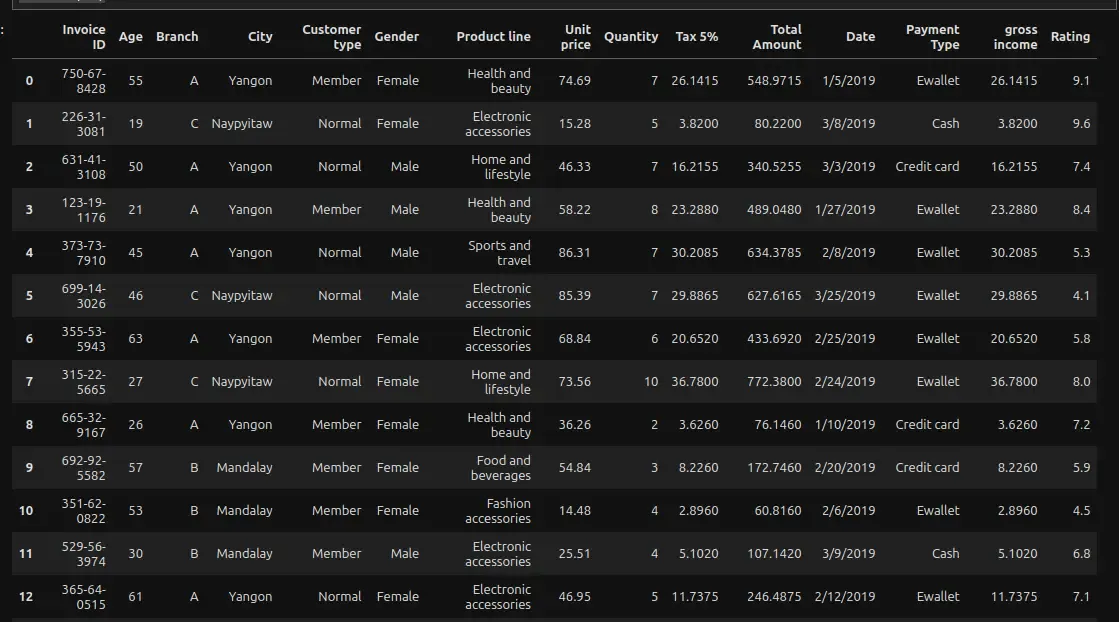Image resolution: width=1119 pixels, height=622 pixels.
Task: Click the Invoice ID column header
Action: (x=83, y=37)
